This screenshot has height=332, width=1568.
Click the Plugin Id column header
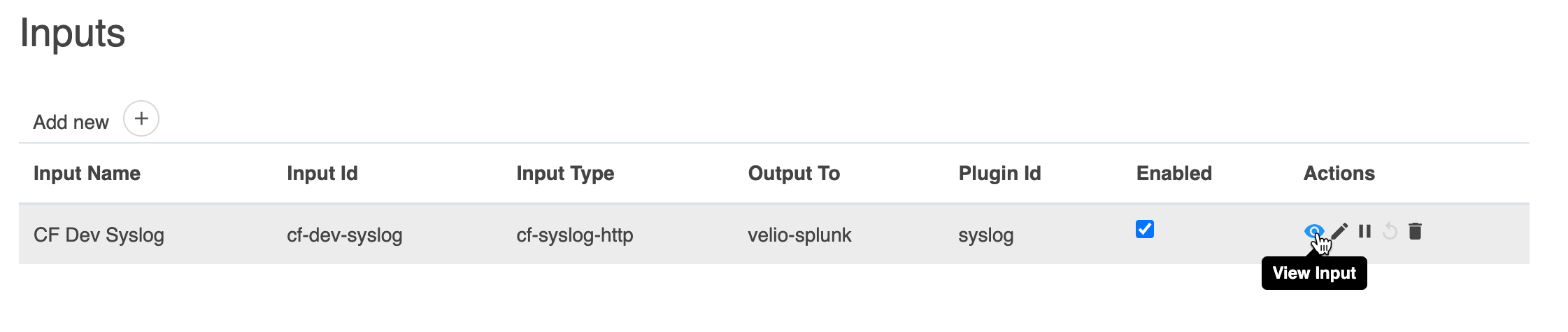pyautogui.click(x=999, y=174)
